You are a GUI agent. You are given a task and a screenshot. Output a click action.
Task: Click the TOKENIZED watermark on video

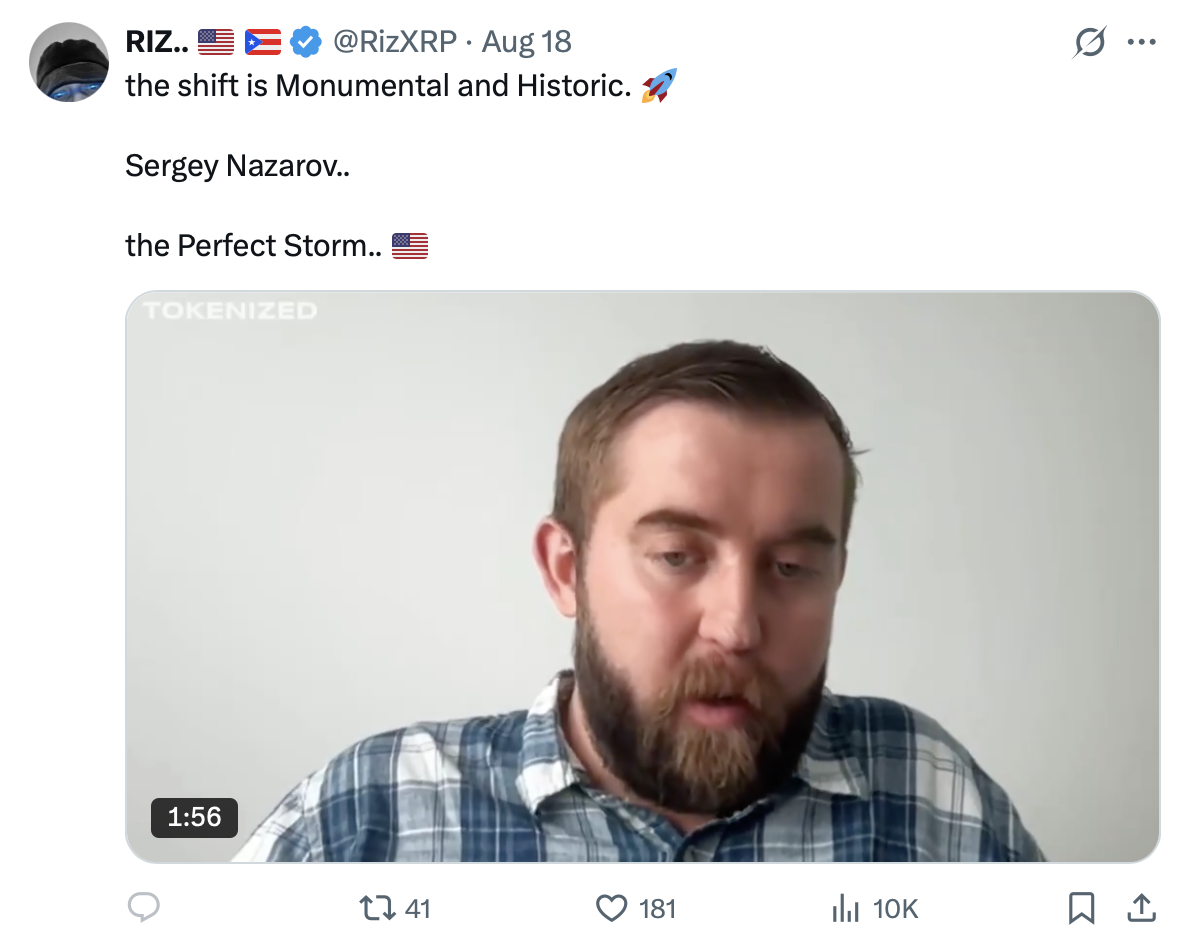(230, 311)
